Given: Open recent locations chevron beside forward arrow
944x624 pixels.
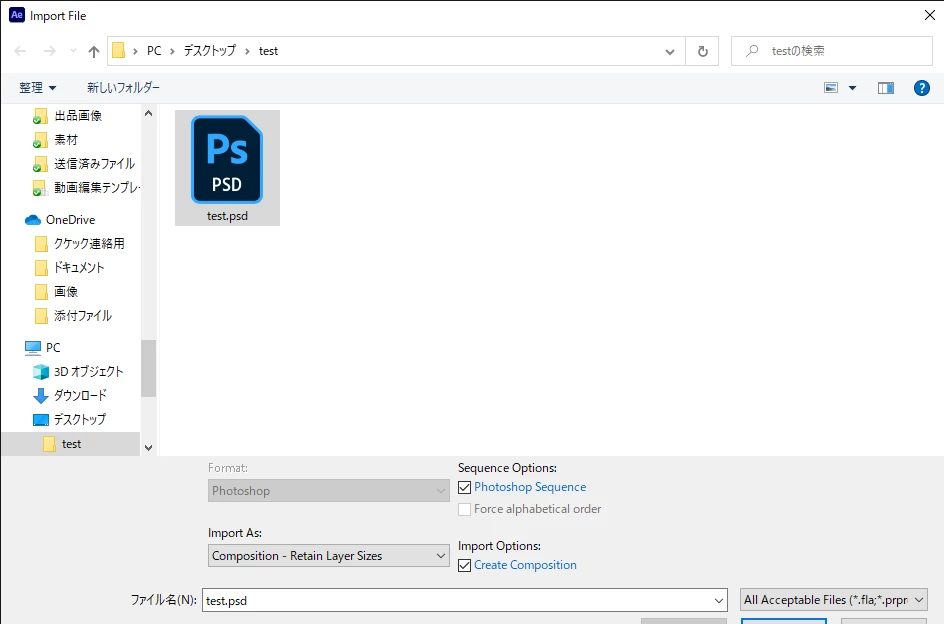Looking at the screenshot, I should [x=73, y=51].
